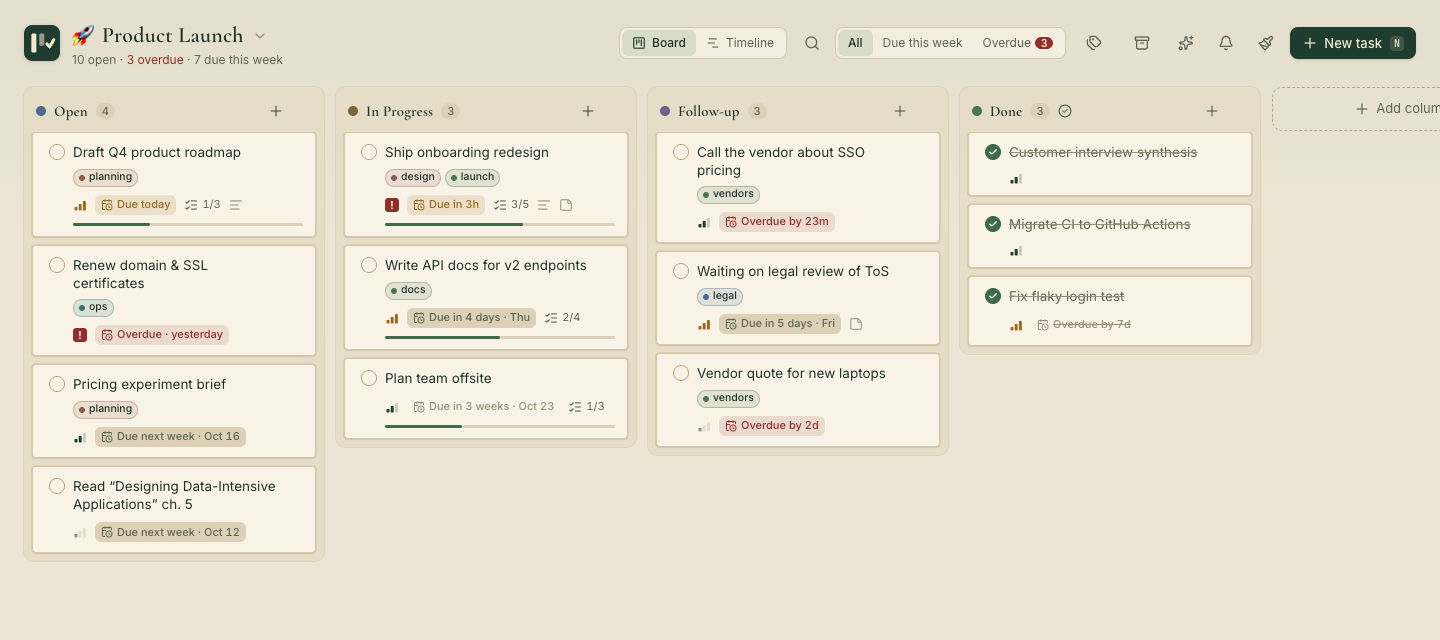Click the subtask checklist 2/4 on Write API docs
The width and height of the screenshot is (1440, 640).
click(563, 318)
